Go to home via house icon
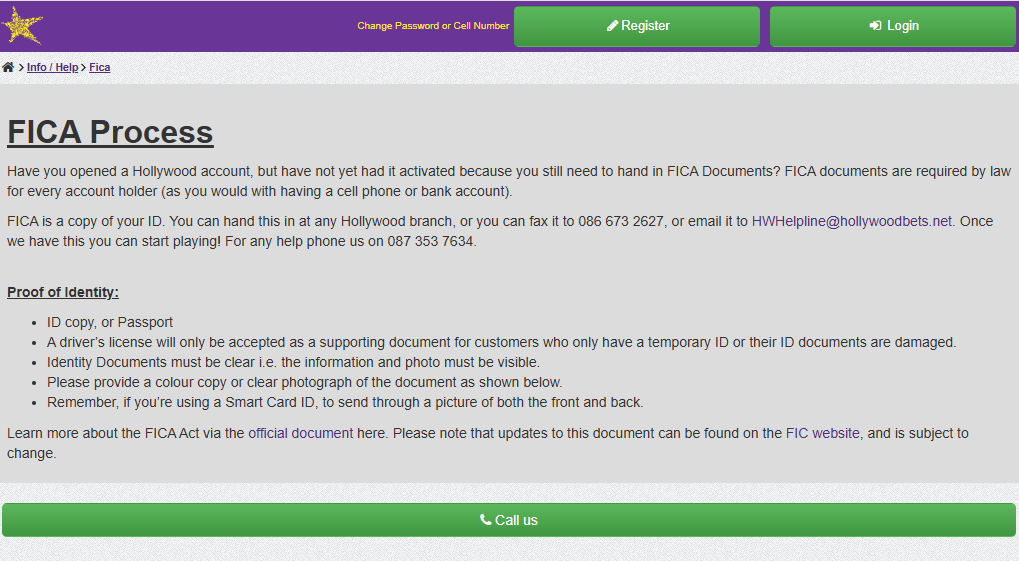Viewport: 1019px width, 561px height. [8, 67]
